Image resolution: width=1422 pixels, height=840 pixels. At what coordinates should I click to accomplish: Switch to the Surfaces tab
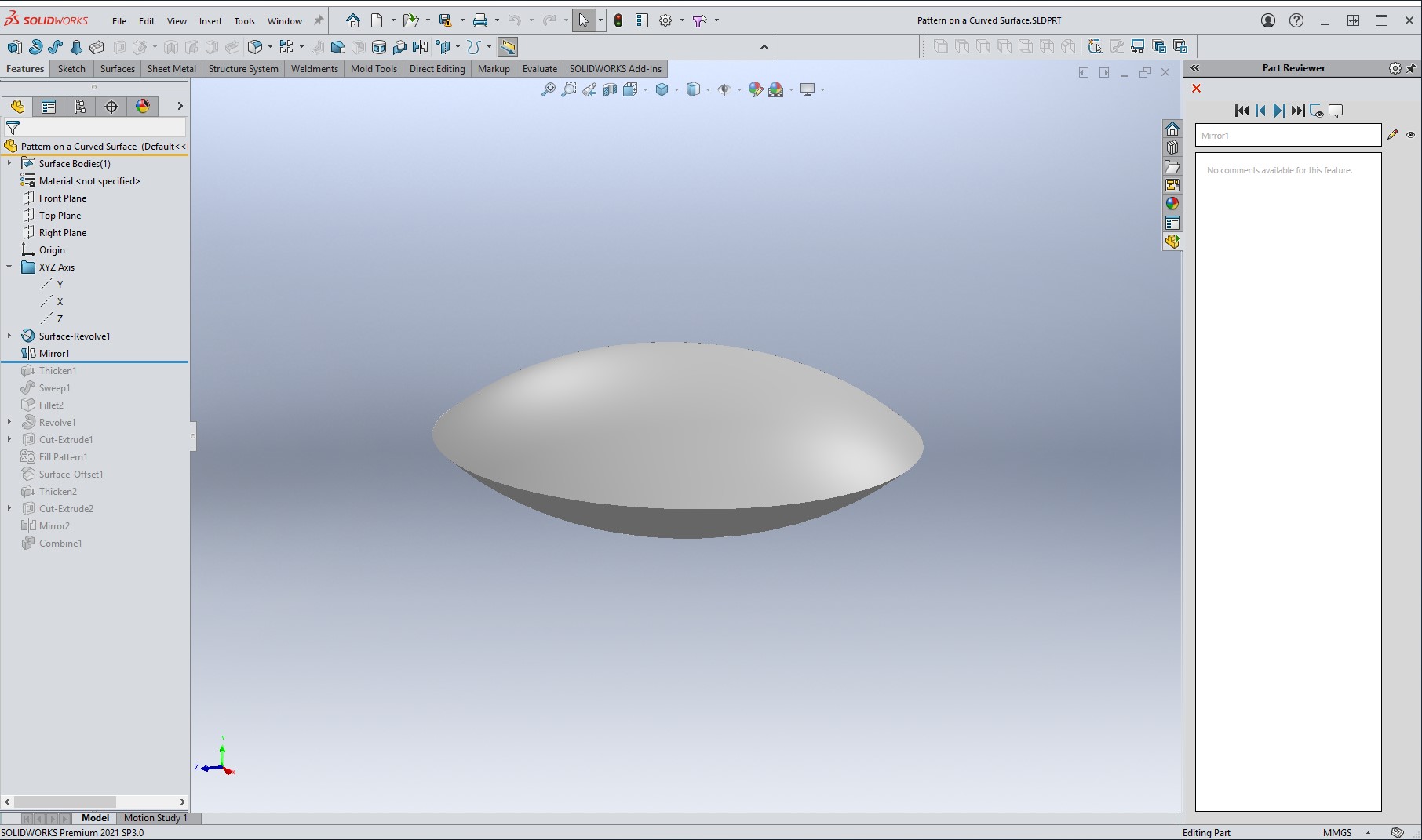(118, 69)
